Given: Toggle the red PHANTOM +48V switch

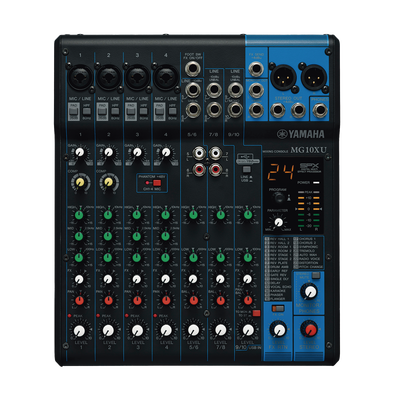Looking at the screenshot, I should [x=155, y=182].
